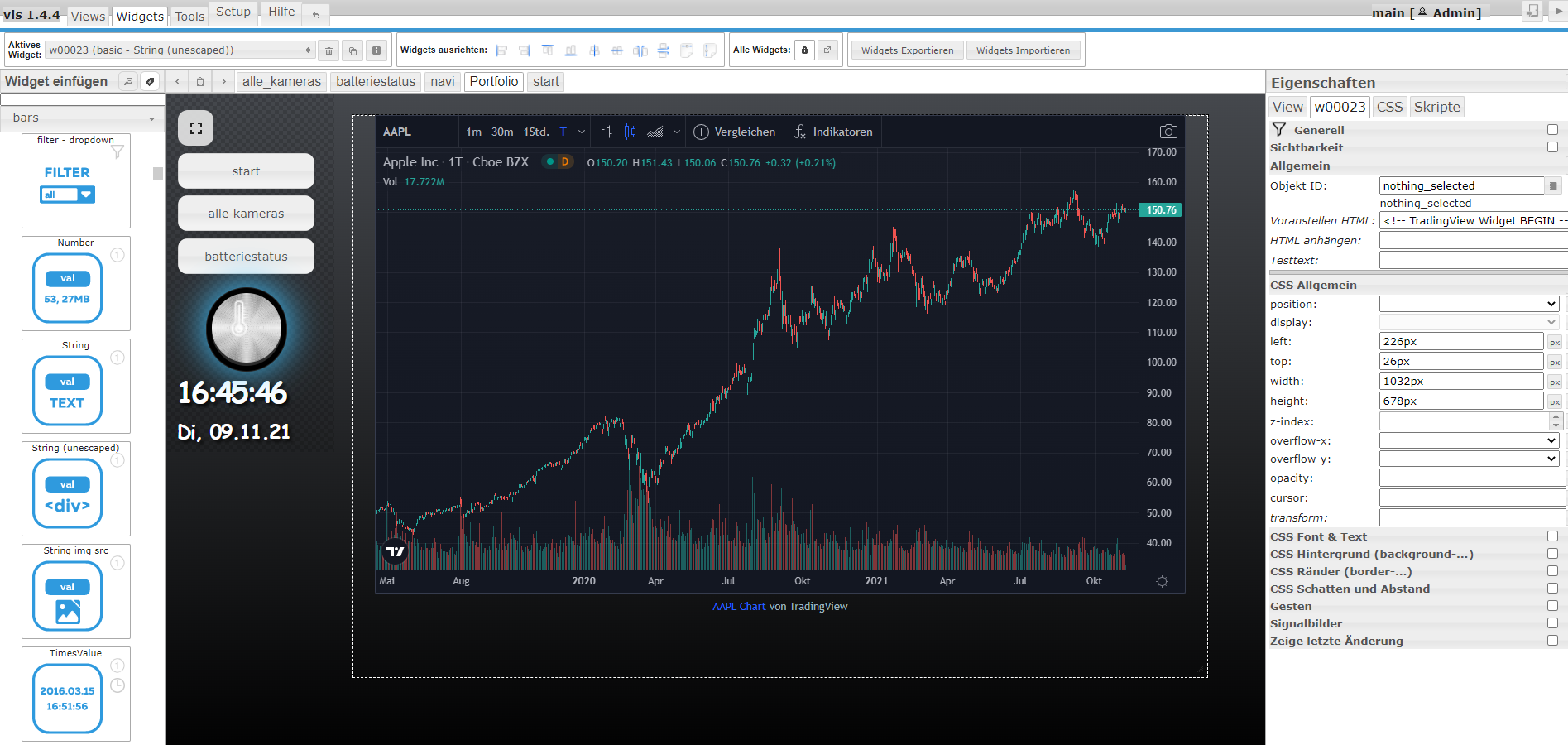Click the TradingView logo on the chart

click(396, 551)
